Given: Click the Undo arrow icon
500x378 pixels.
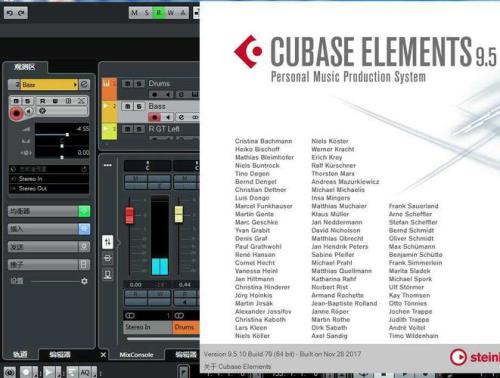Looking at the screenshot, I should click(x=10, y=13).
